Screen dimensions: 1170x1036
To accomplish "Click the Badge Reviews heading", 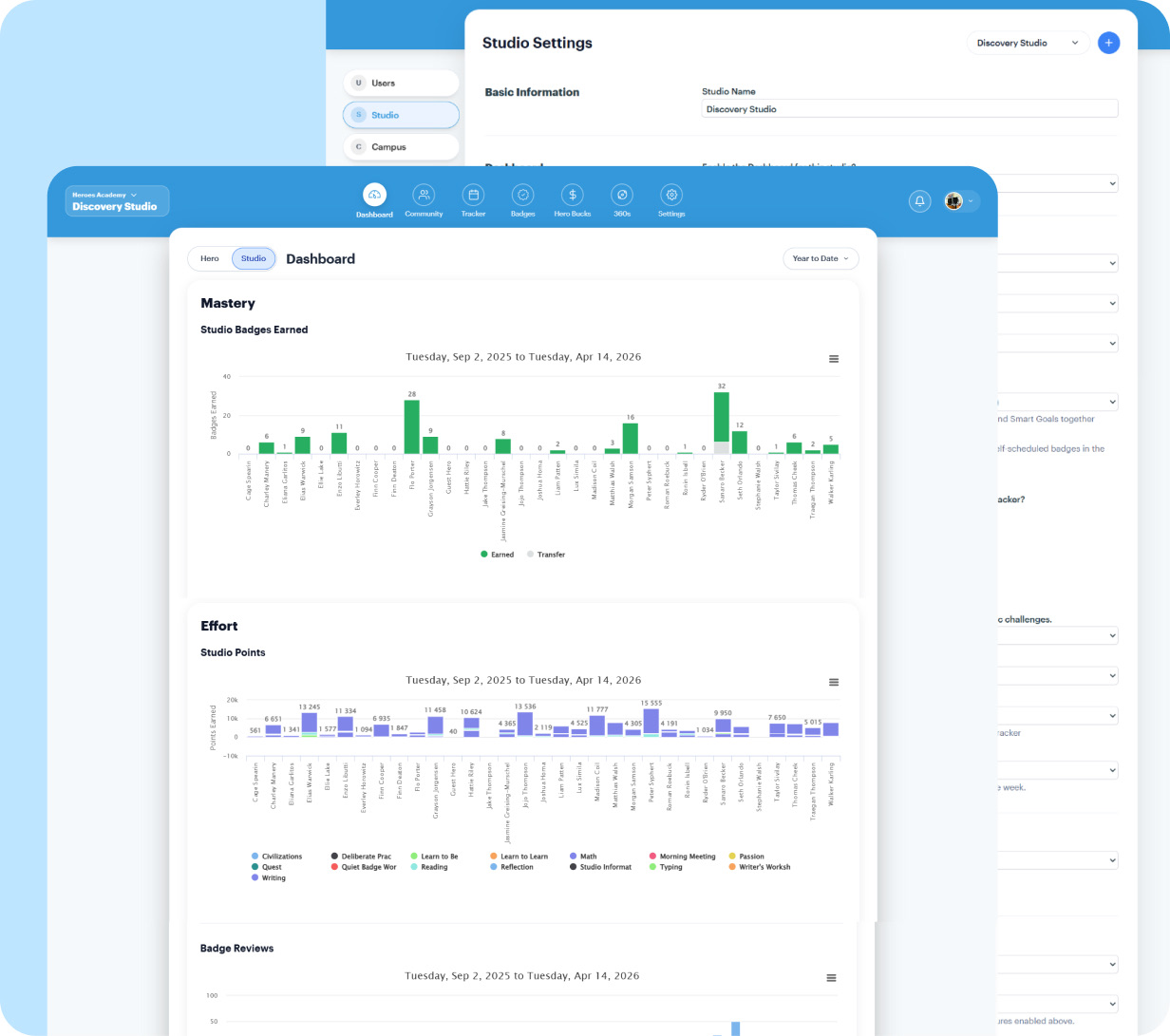I will pos(237,949).
